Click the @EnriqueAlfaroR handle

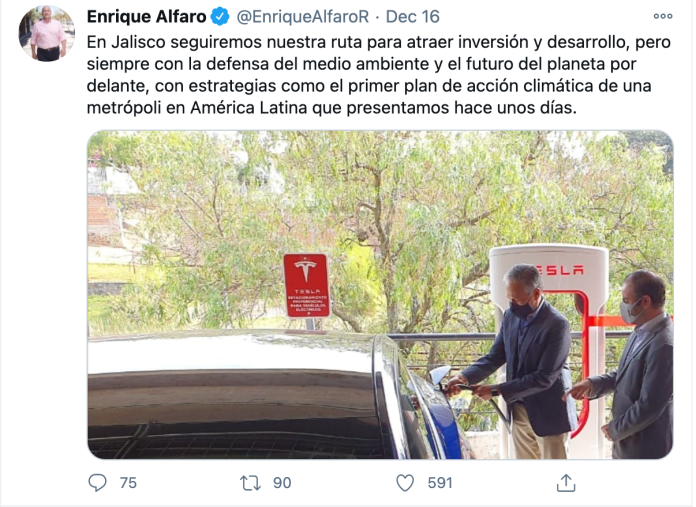coord(303,17)
